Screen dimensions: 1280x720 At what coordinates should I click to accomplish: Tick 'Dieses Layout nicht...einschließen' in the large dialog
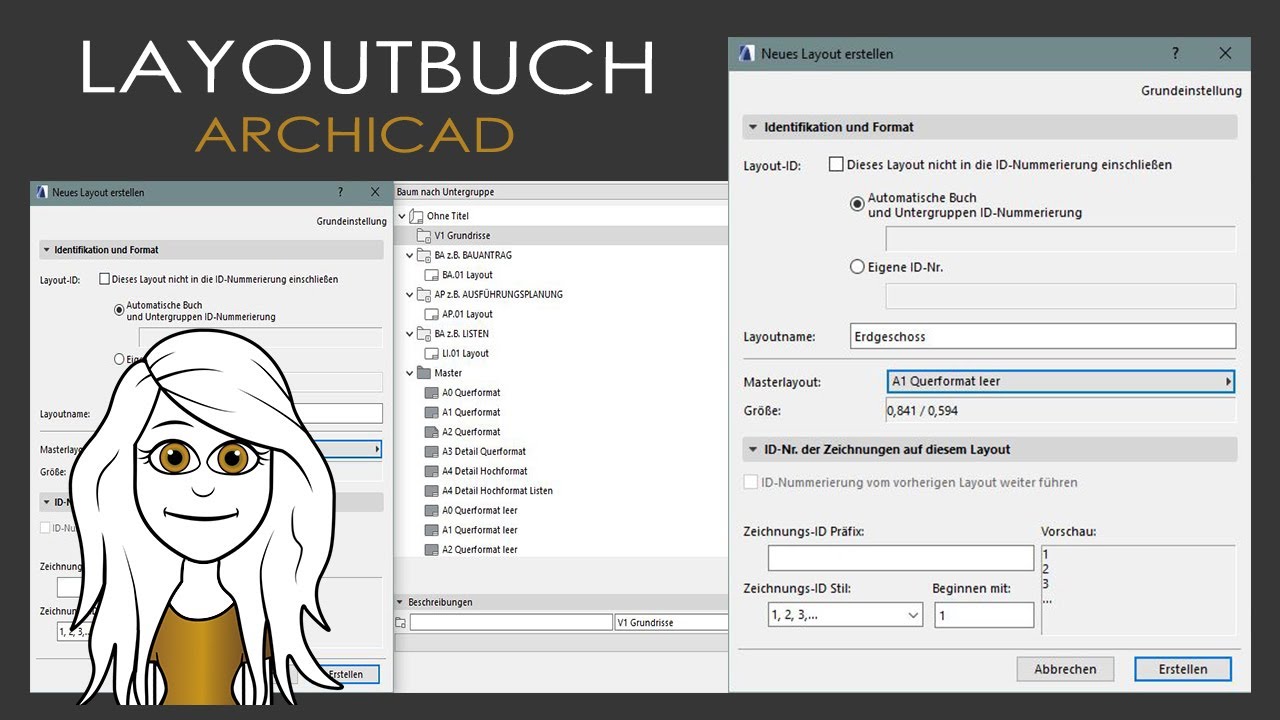point(836,164)
